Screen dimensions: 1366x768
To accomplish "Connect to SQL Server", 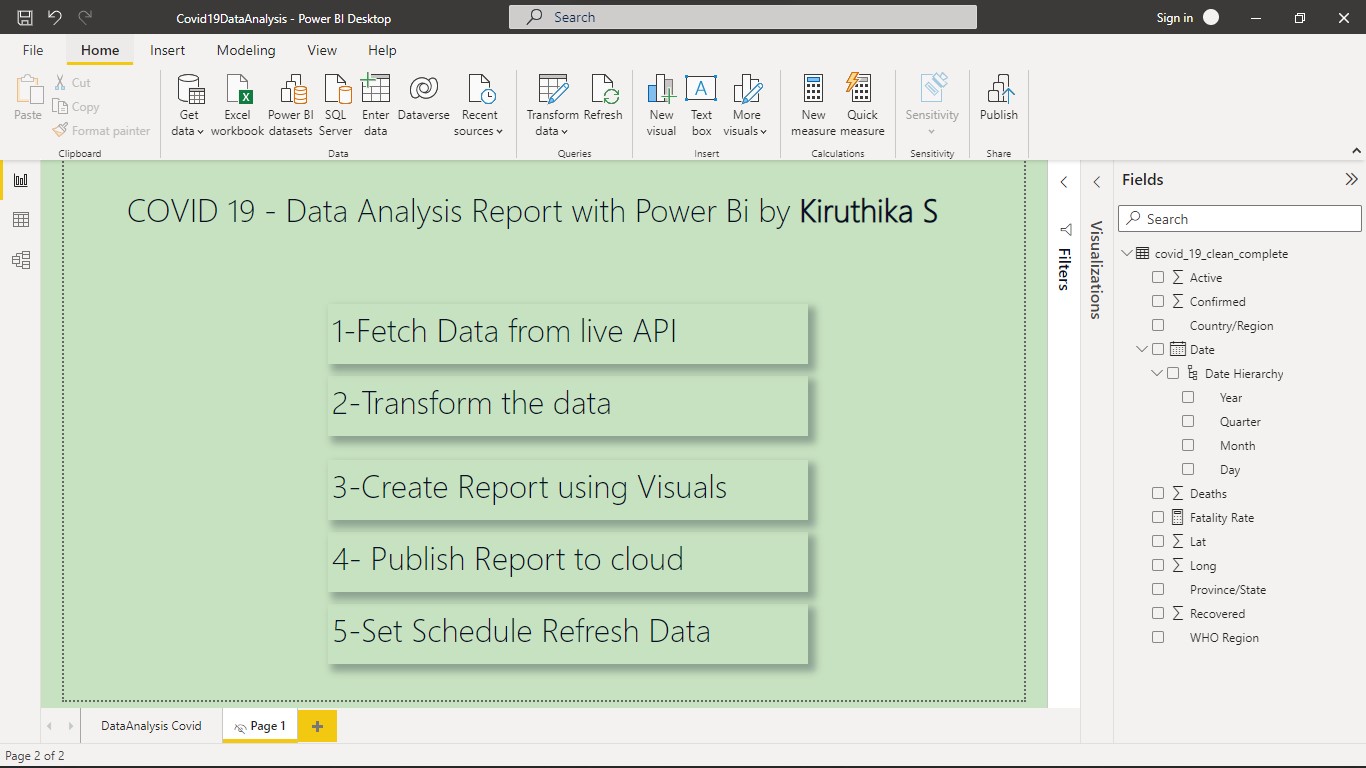I will (336, 105).
